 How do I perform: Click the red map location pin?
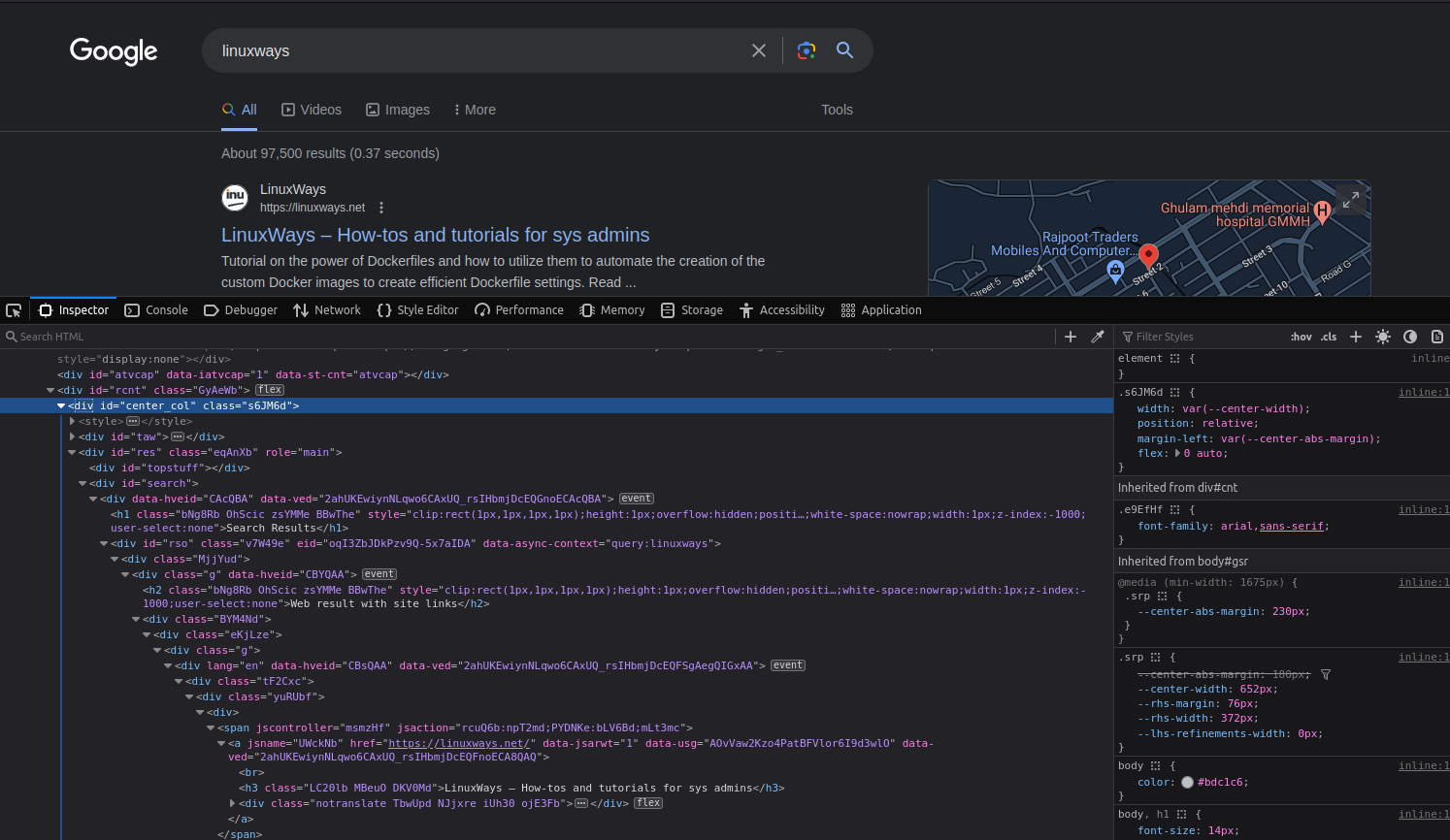[x=1148, y=257]
